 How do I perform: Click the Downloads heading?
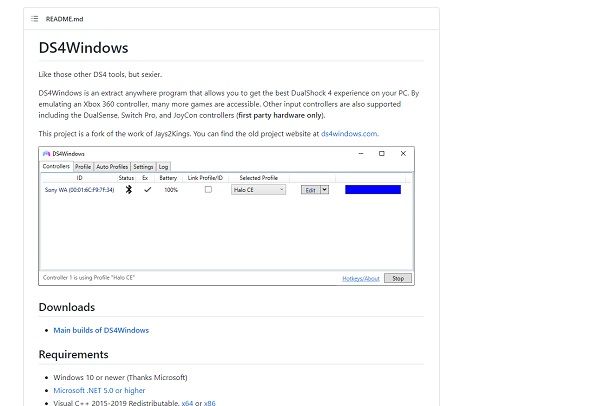point(67,307)
